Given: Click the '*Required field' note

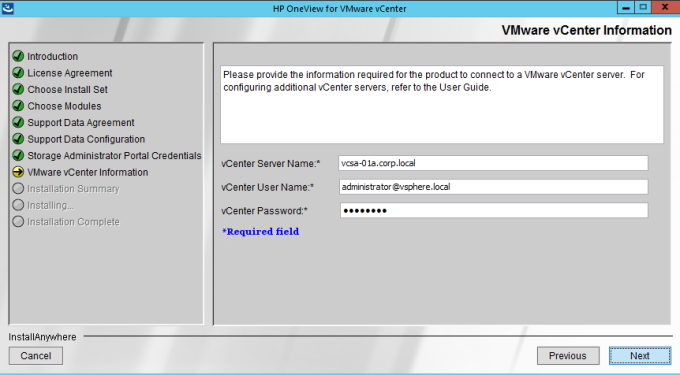Looking at the screenshot, I should click(261, 232).
